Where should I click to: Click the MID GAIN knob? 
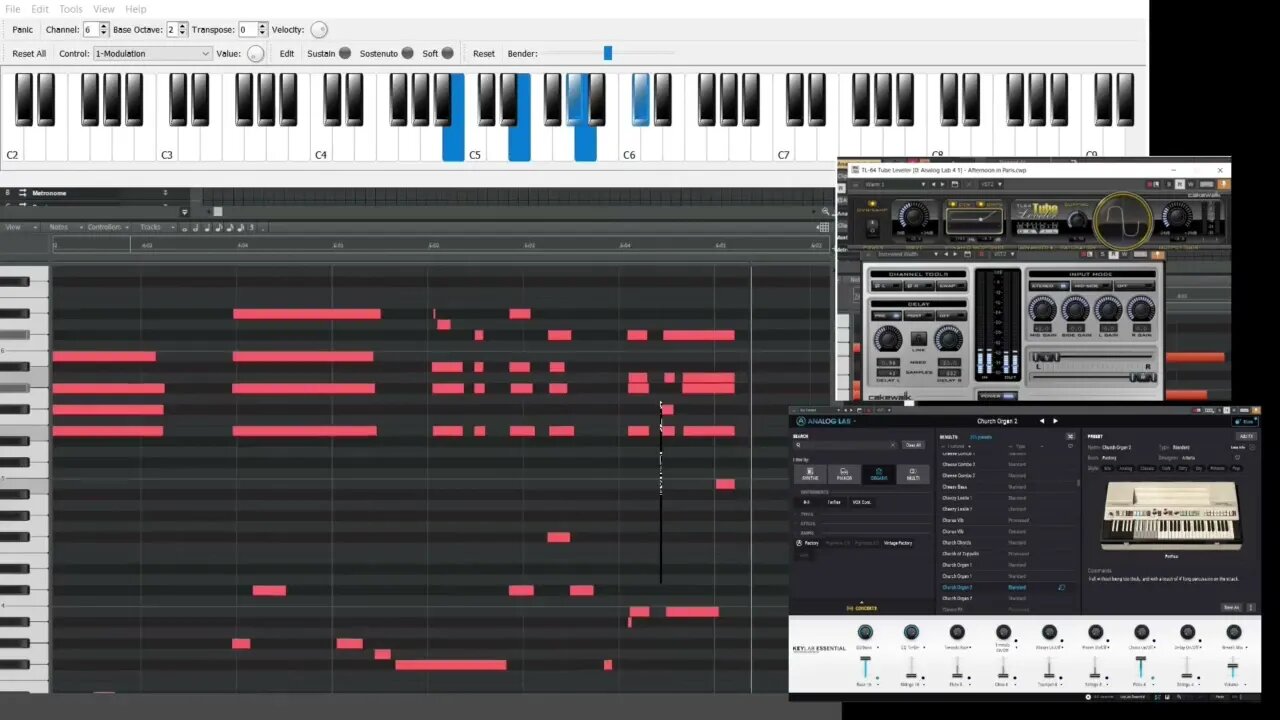[x=1042, y=309]
